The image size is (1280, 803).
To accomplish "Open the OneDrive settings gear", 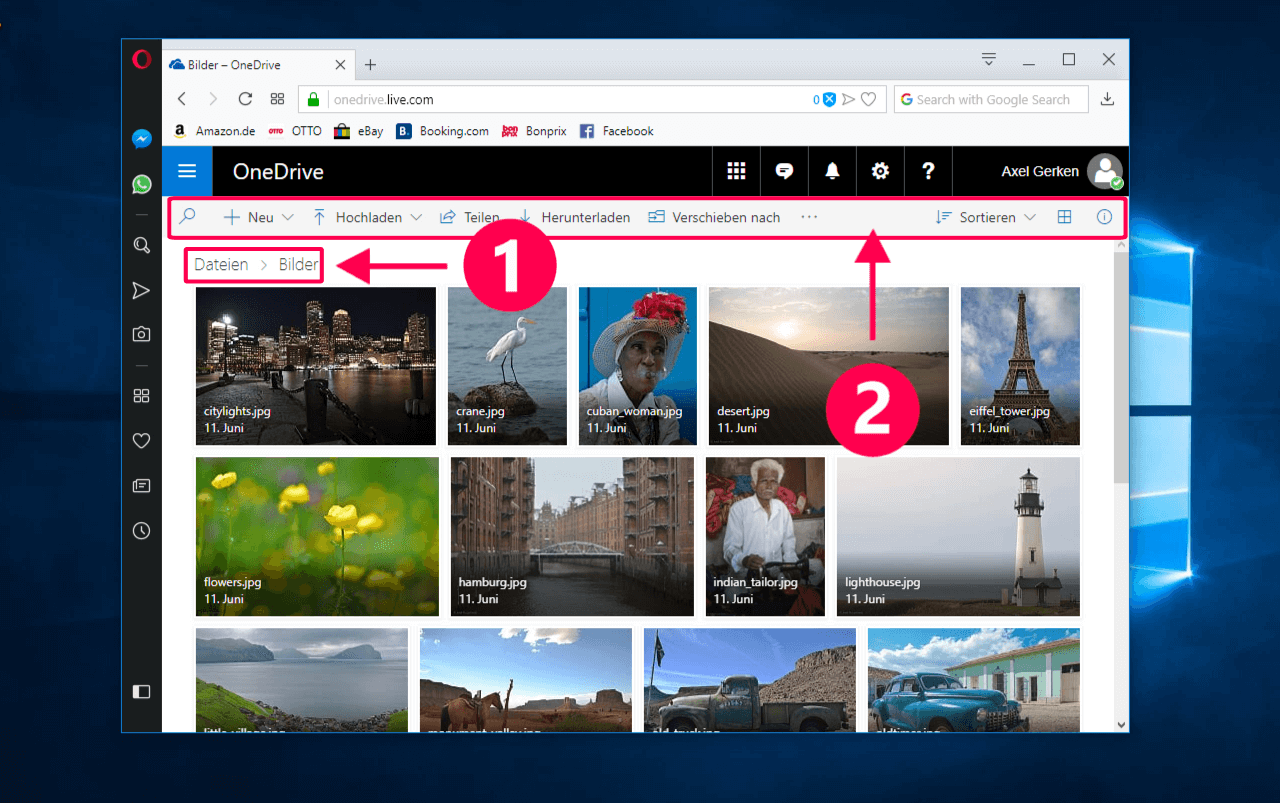I will click(880, 171).
